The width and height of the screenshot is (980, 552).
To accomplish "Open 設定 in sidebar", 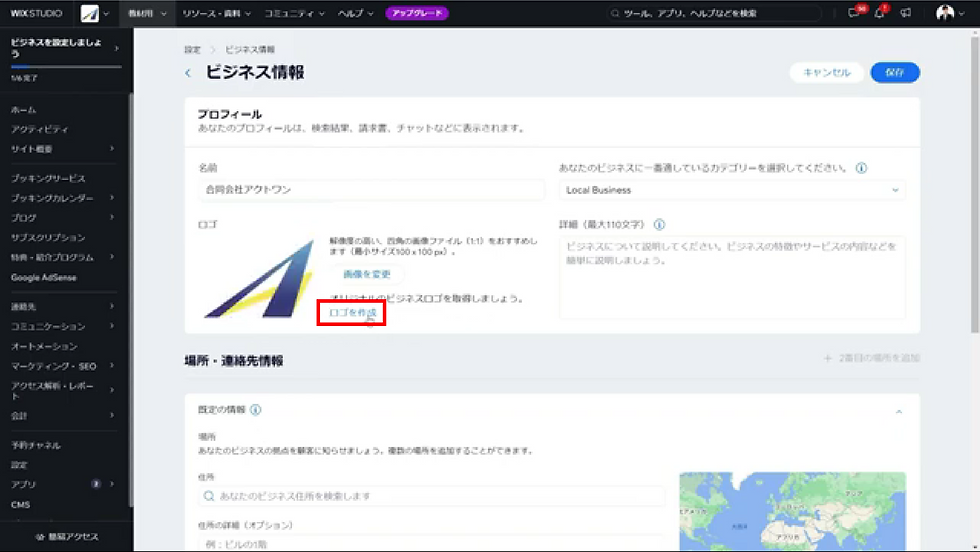I will (19, 465).
